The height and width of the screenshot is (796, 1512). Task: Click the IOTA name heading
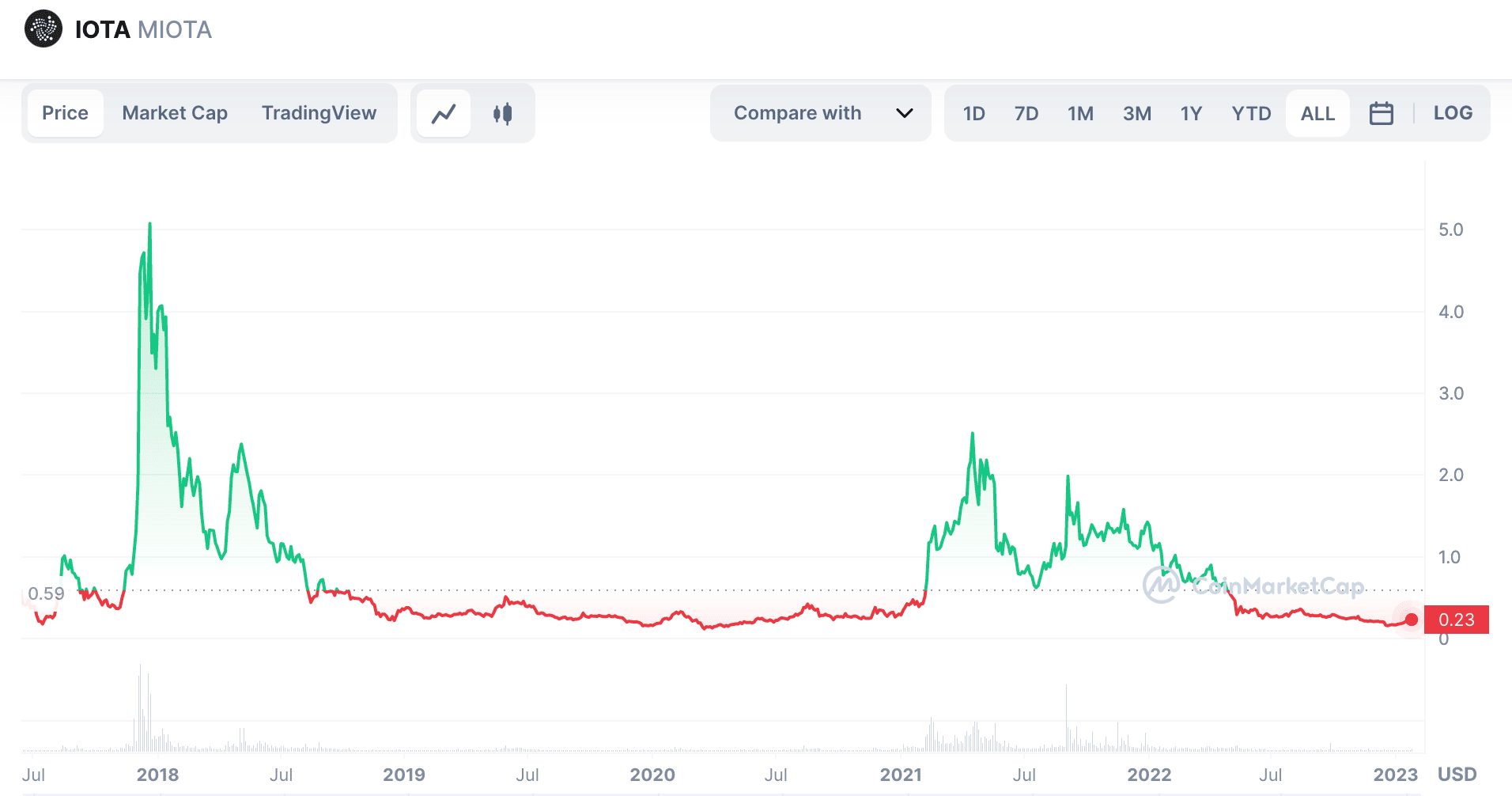tap(102, 30)
